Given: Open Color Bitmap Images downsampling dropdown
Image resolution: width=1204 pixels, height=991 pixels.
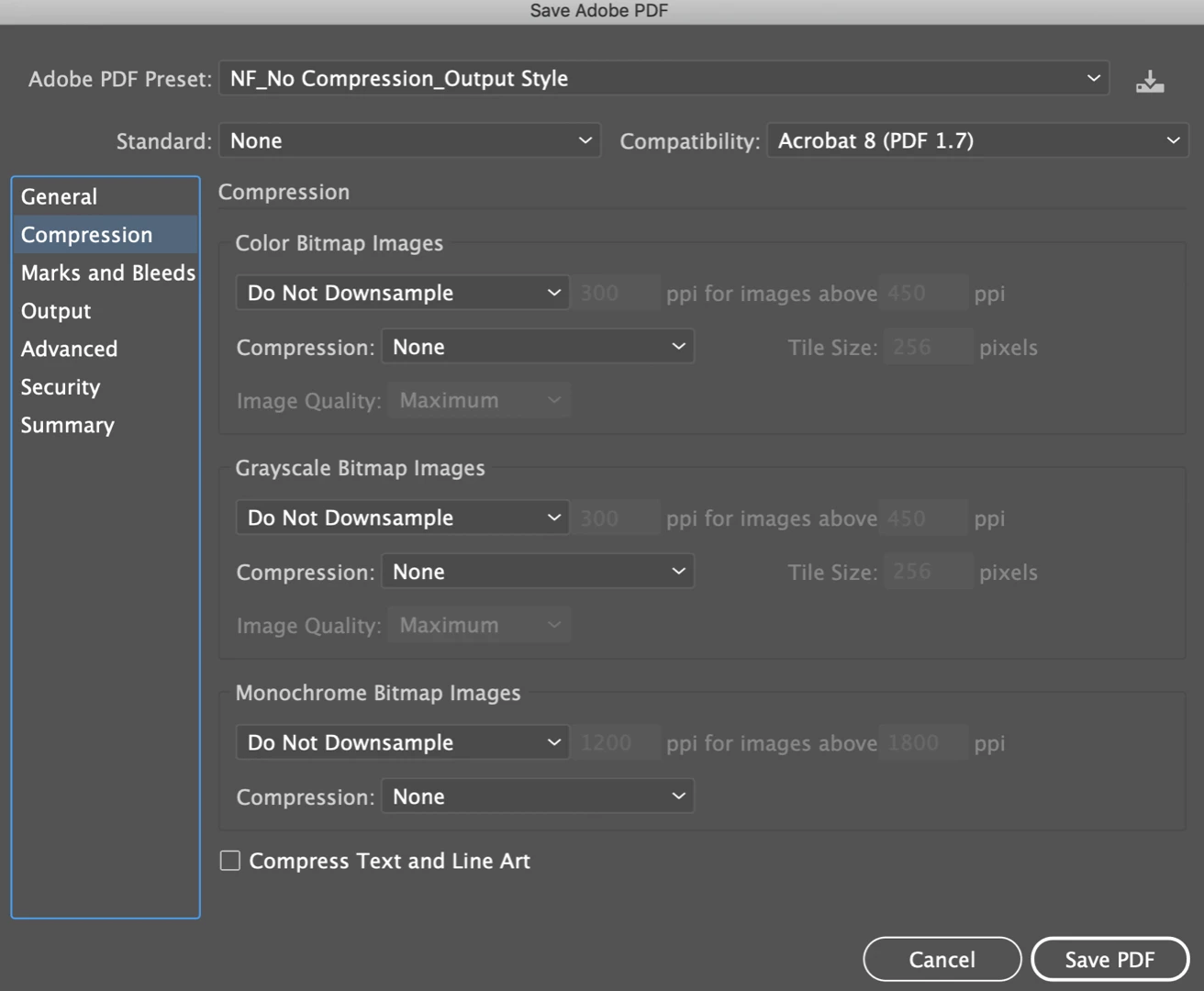Looking at the screenshot, I should pos(402,293).
